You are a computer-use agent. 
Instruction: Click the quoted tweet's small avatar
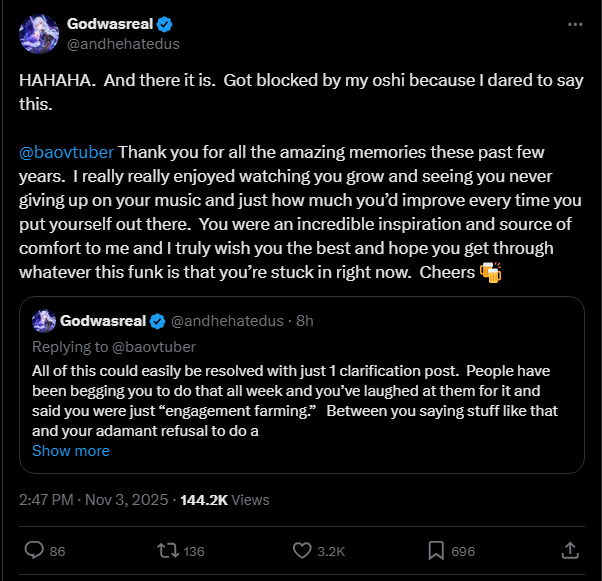click(x=43, y=321)
